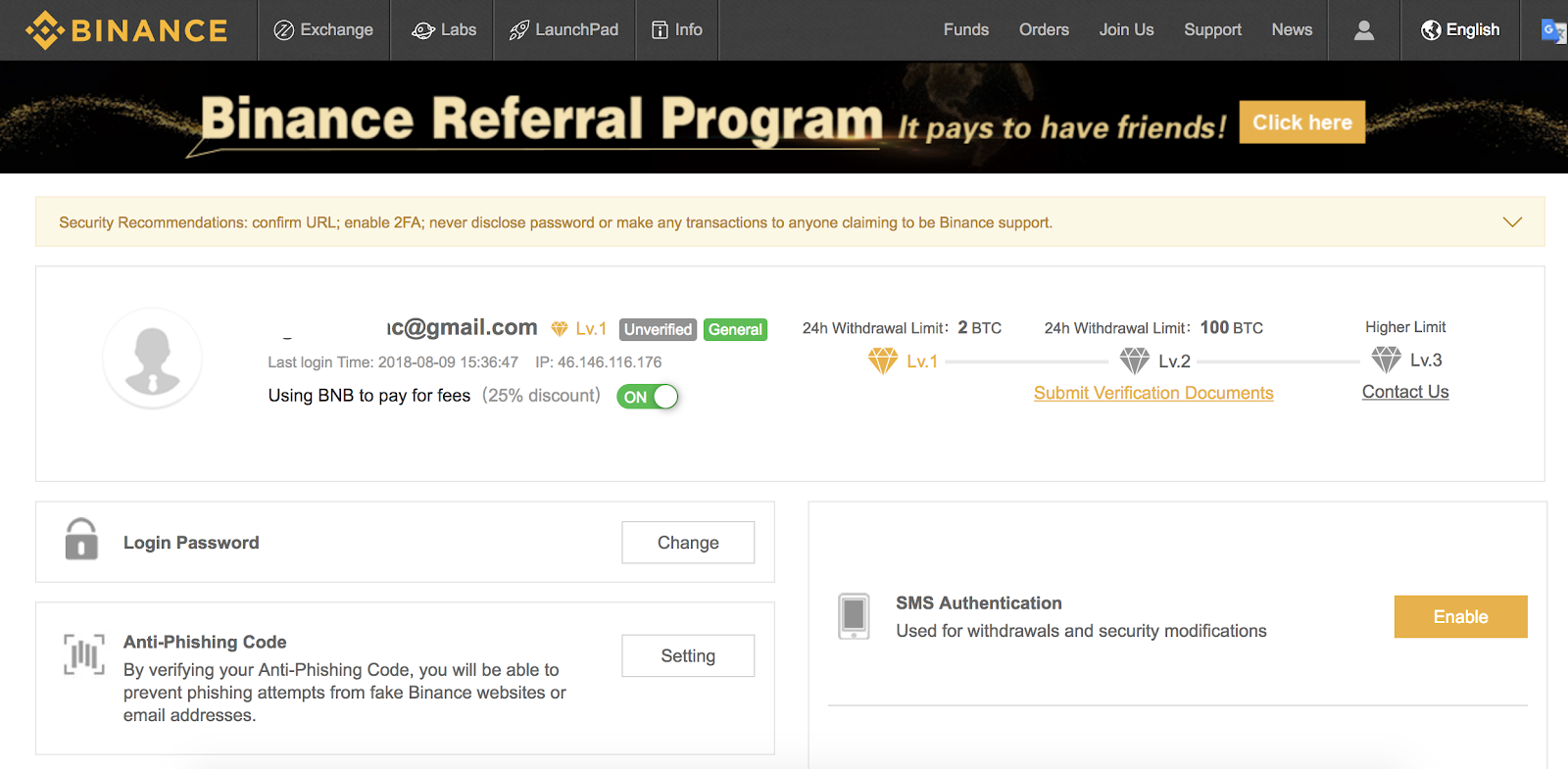
Task: Click the IP: 46.146.116.176 text
Action: point(599,362)
